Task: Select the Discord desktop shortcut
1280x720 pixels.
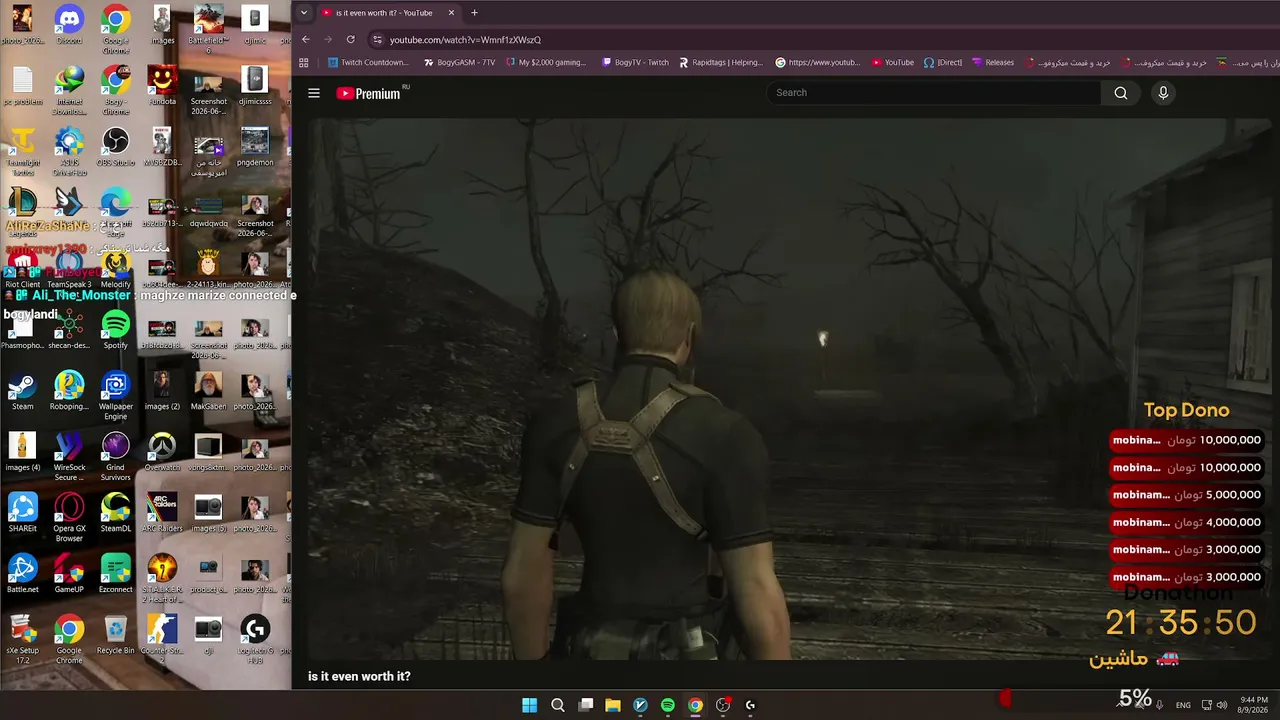Action: (x=69, y=24)
